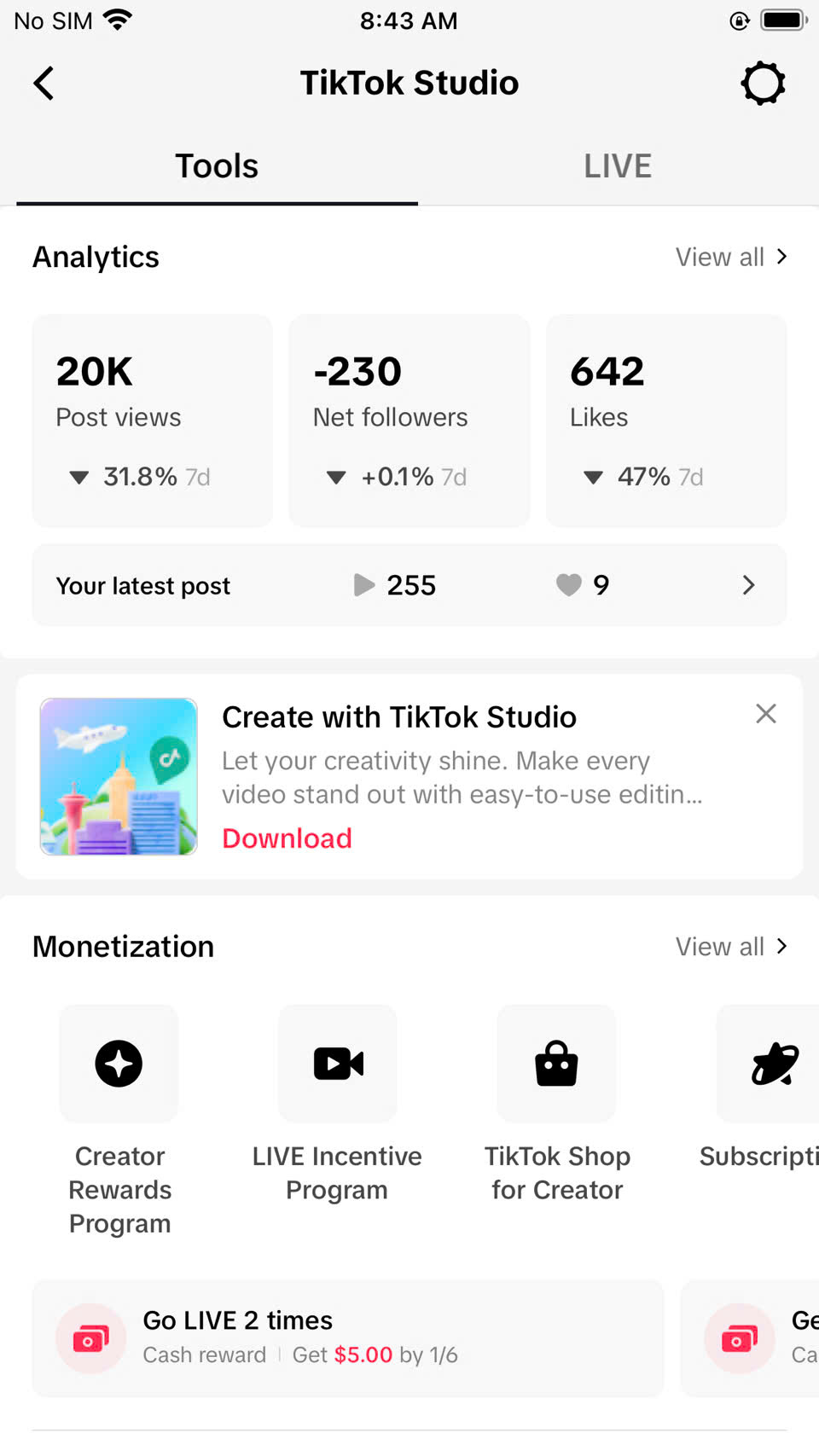Select the Tools tab

(217, 166)
